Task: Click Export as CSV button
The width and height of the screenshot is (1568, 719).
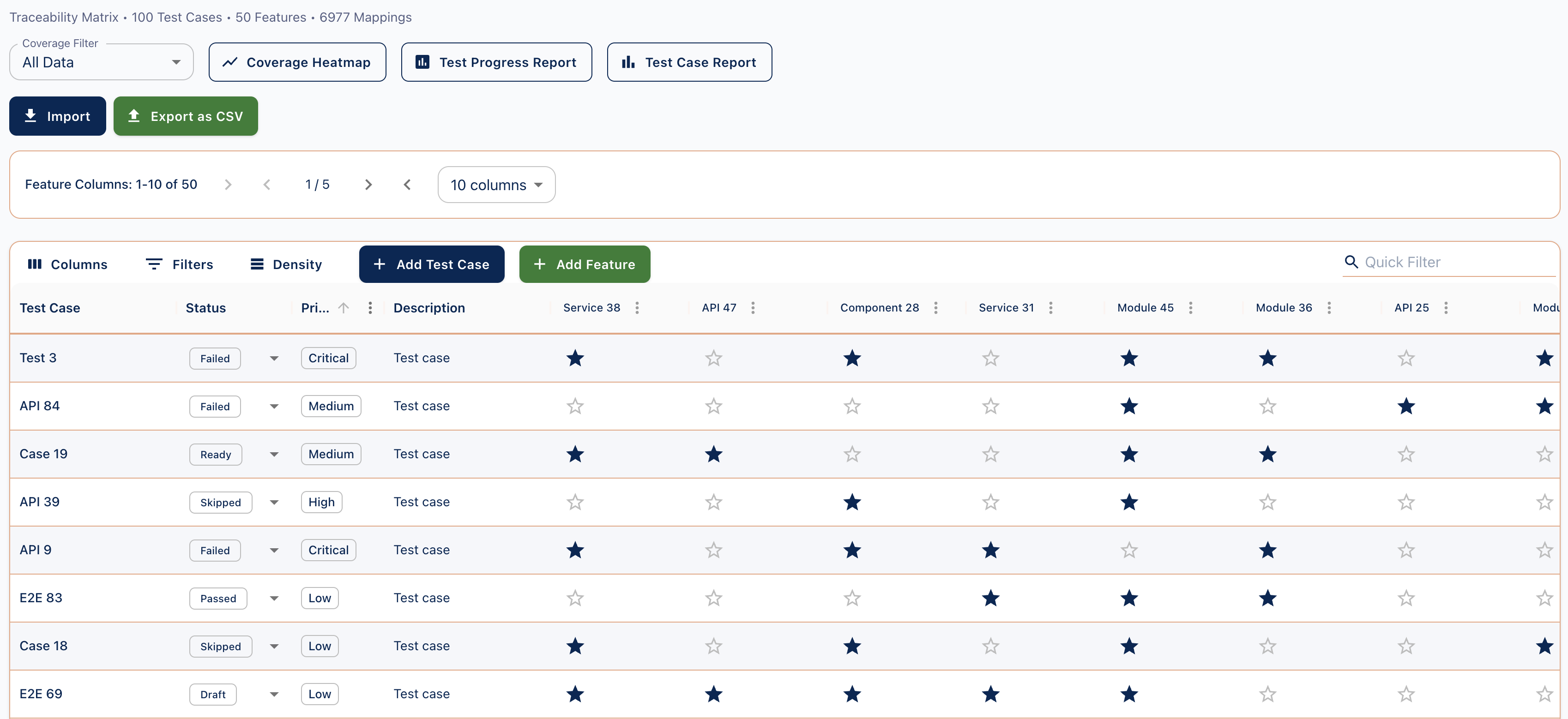Action: (186, 116)
